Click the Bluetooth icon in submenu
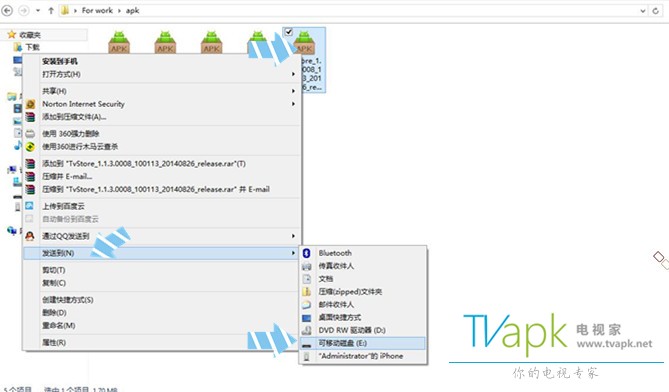This screenshot has width=669, height=392. pyautogui.click(x=306, y=253)
